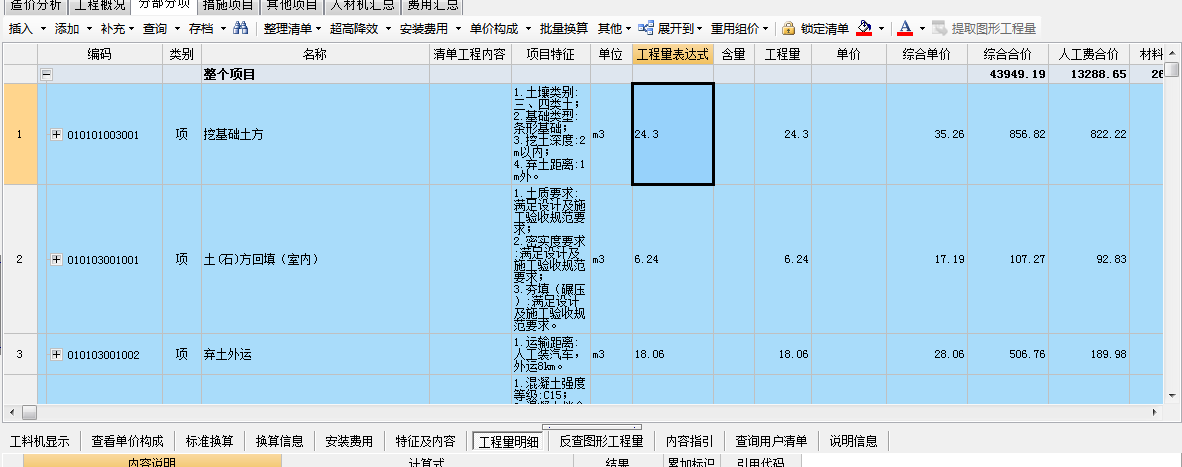
Task: Click the 856.82 total cell
Action: [x=1007, y=134]
